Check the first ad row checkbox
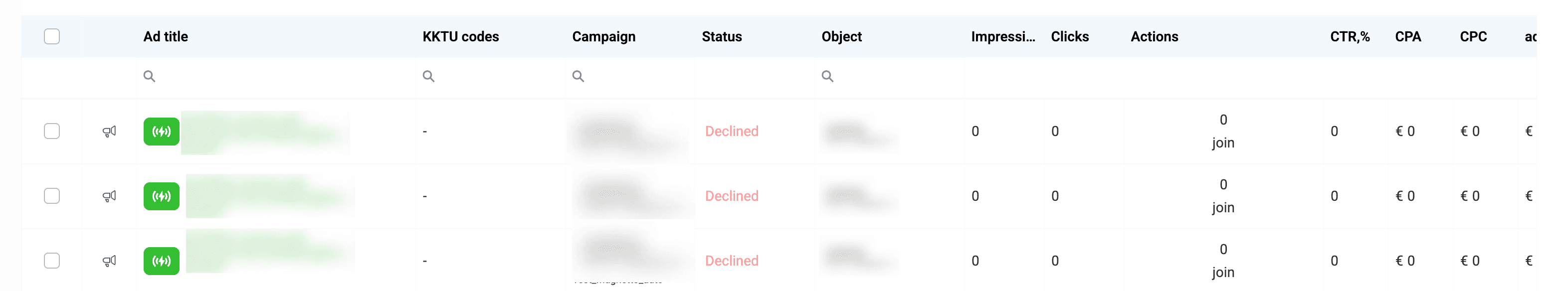 click(x=52, y=132)
